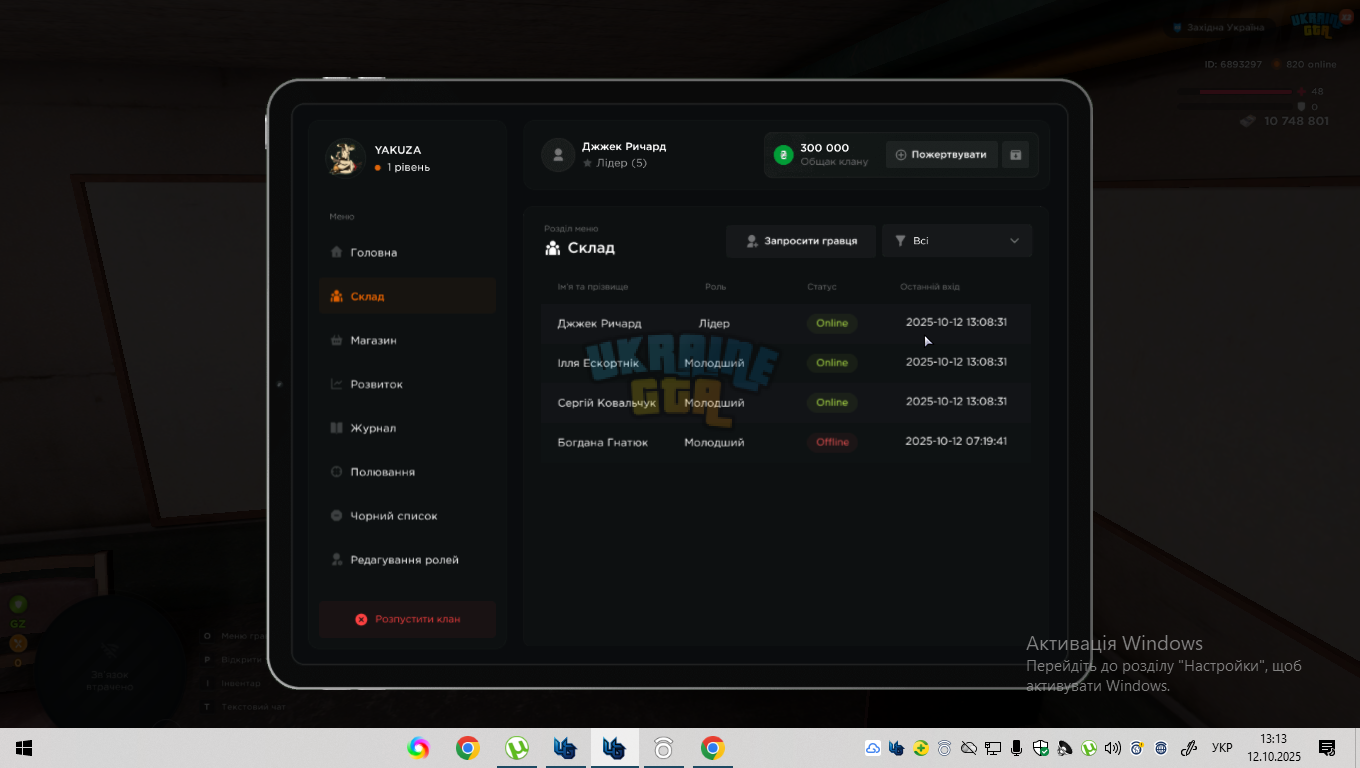The height and width of the screenshot is (768, 1360).
Task: Expand the Всі filter dropdown
Action: tap(957, 241)
